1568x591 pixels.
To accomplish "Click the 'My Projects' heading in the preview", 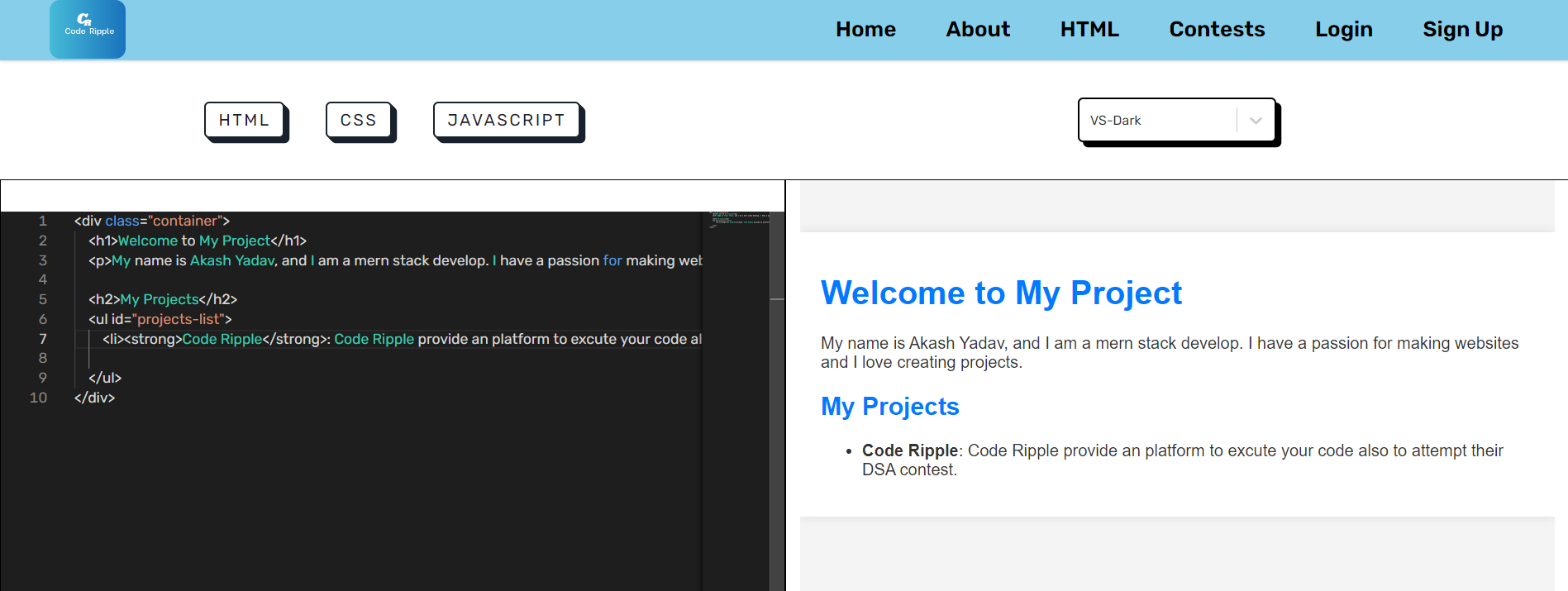I will click(889, 407).
